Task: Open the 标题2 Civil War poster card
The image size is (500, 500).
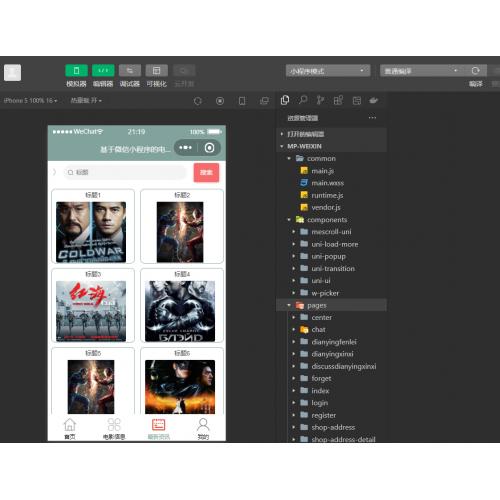Action: (182, 226)
